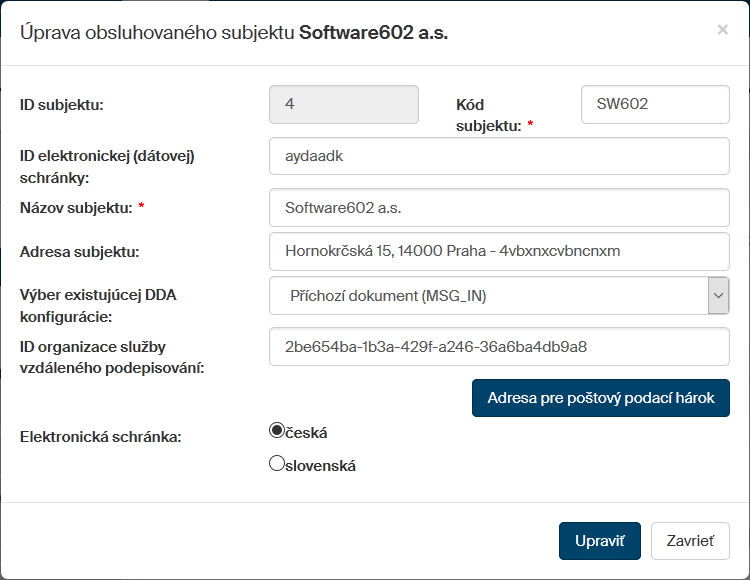This screenshot has width=750, height=580.
Task: Select the česká radio option
Action: (x=278, y=431)
